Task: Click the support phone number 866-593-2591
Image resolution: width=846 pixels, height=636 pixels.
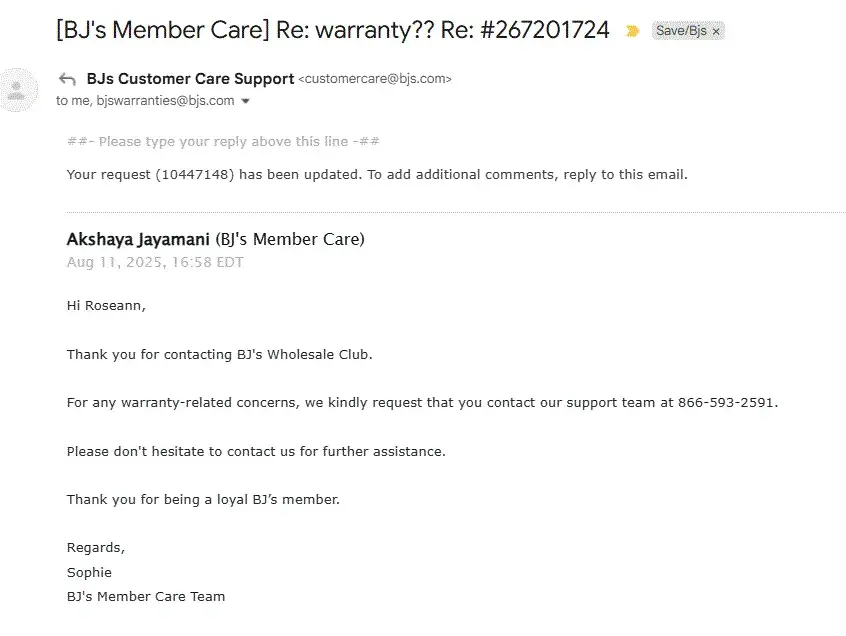Action: coord(727,403)
